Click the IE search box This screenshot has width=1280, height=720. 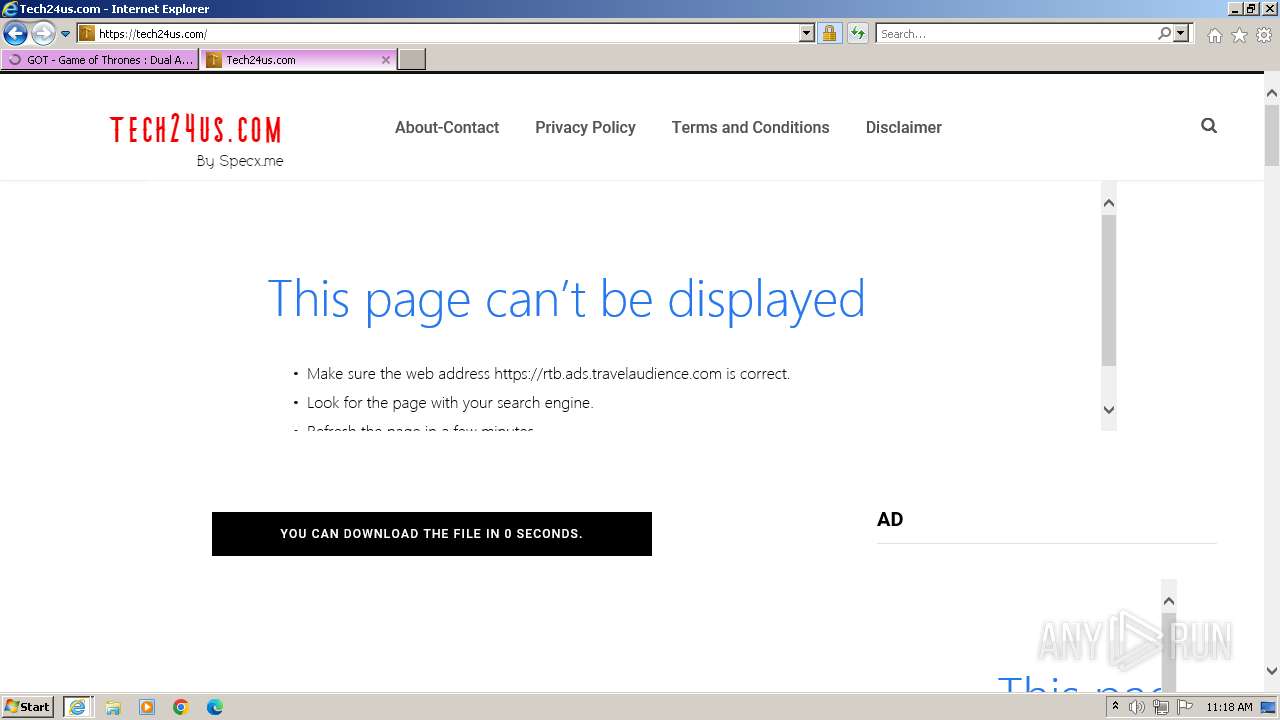1017,34
